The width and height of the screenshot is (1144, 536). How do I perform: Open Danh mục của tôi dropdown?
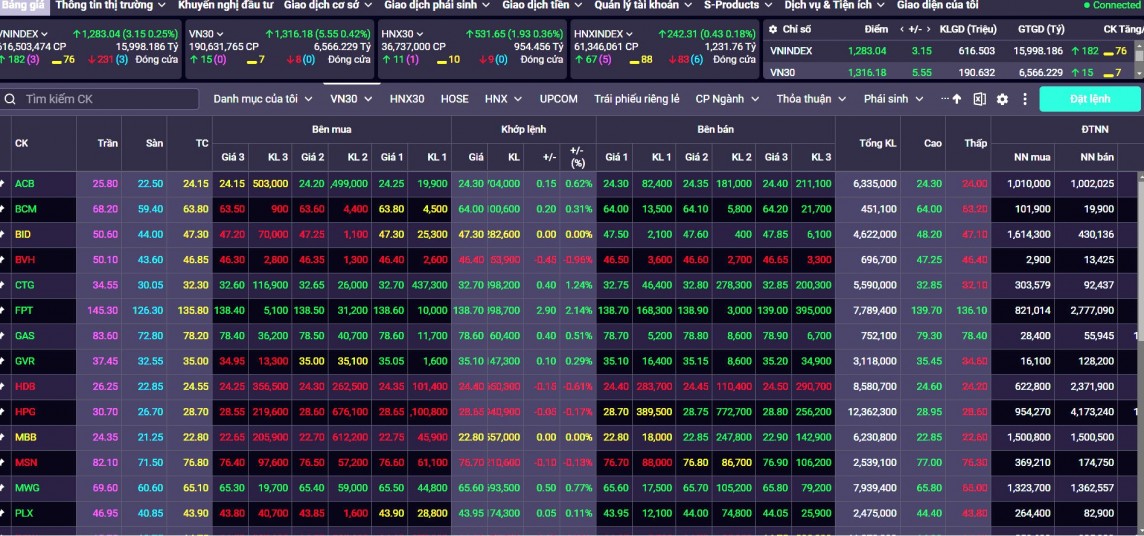point(263,99)
